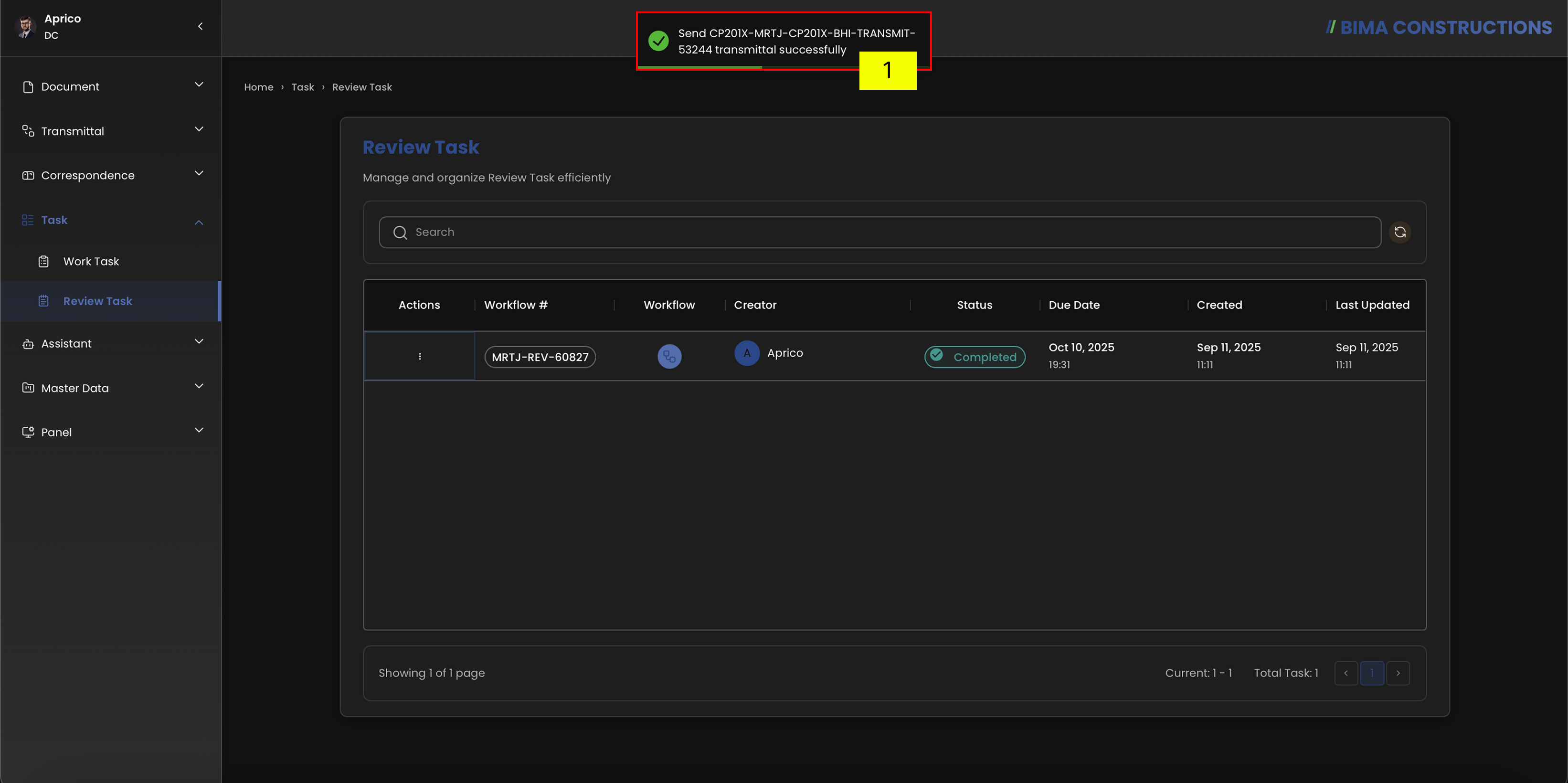This screenshot has width=1568, height=783.
Task: Click the Status column header
Action: [975, 305]
